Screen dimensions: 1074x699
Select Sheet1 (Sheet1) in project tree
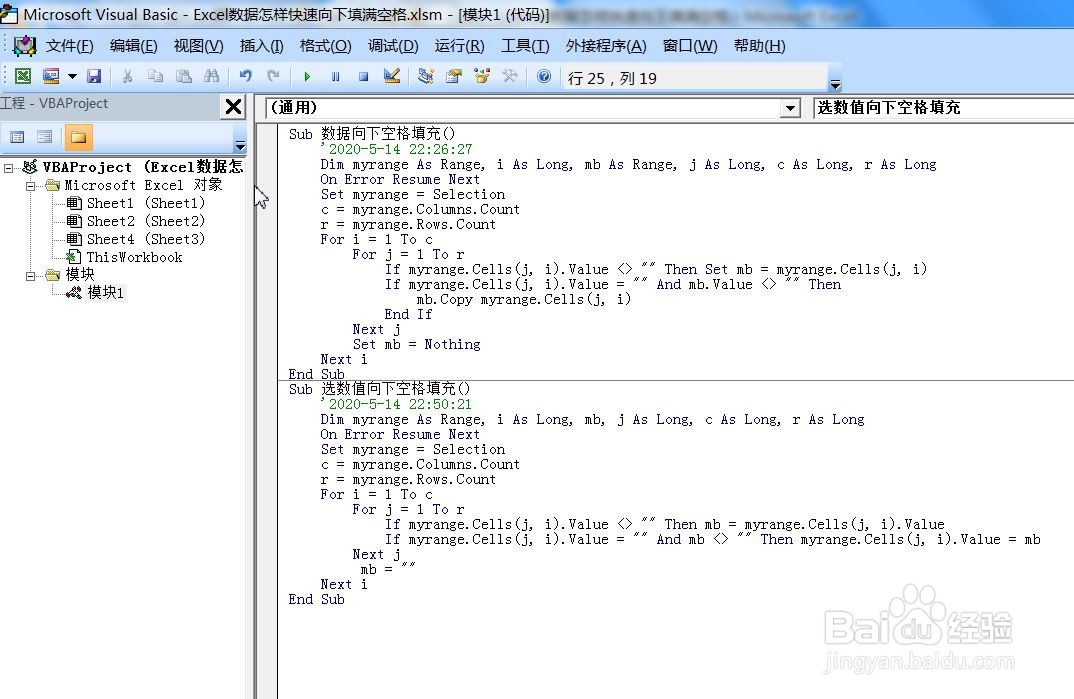click(x=145, y=203)
